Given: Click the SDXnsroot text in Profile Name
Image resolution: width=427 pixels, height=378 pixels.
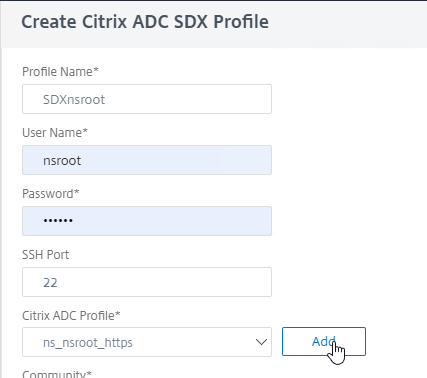Looking at the screenshot, I should point(74,99).
